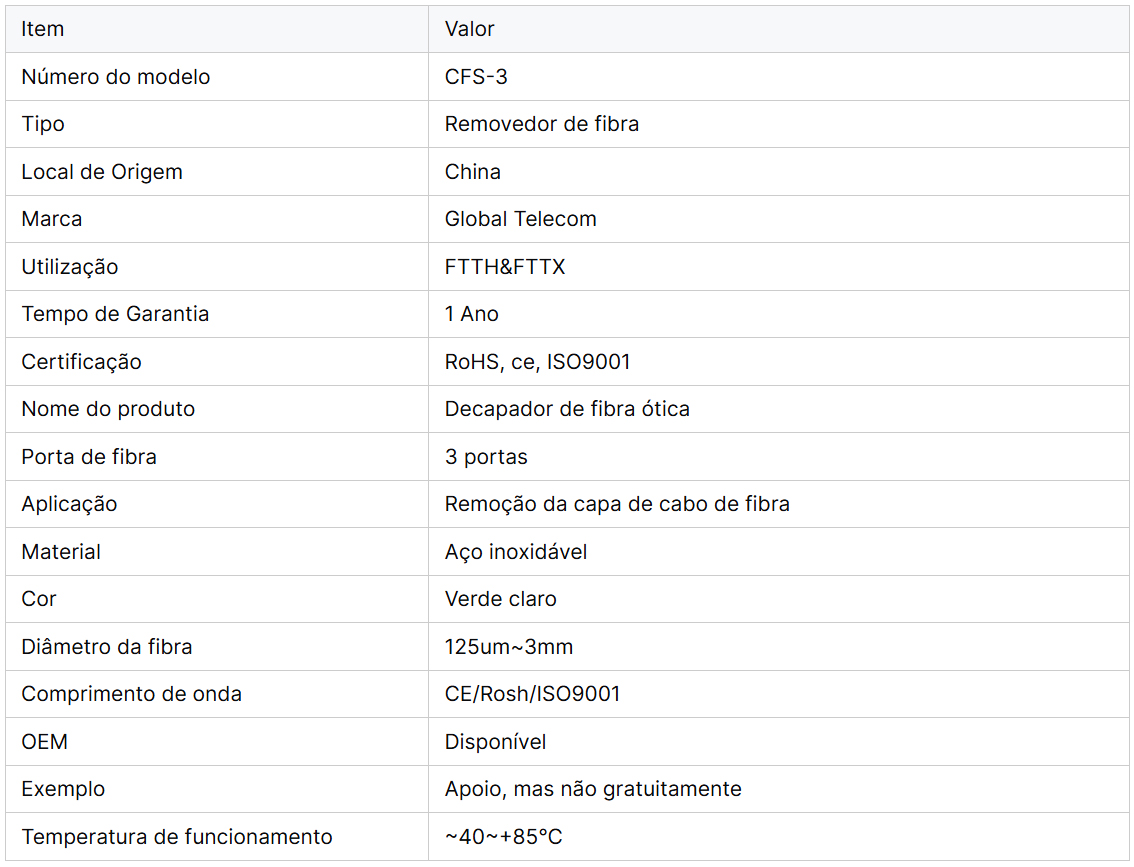
Task: Select 'Decapador de fibra ótica' product name
Action: [x=567, y=409]
